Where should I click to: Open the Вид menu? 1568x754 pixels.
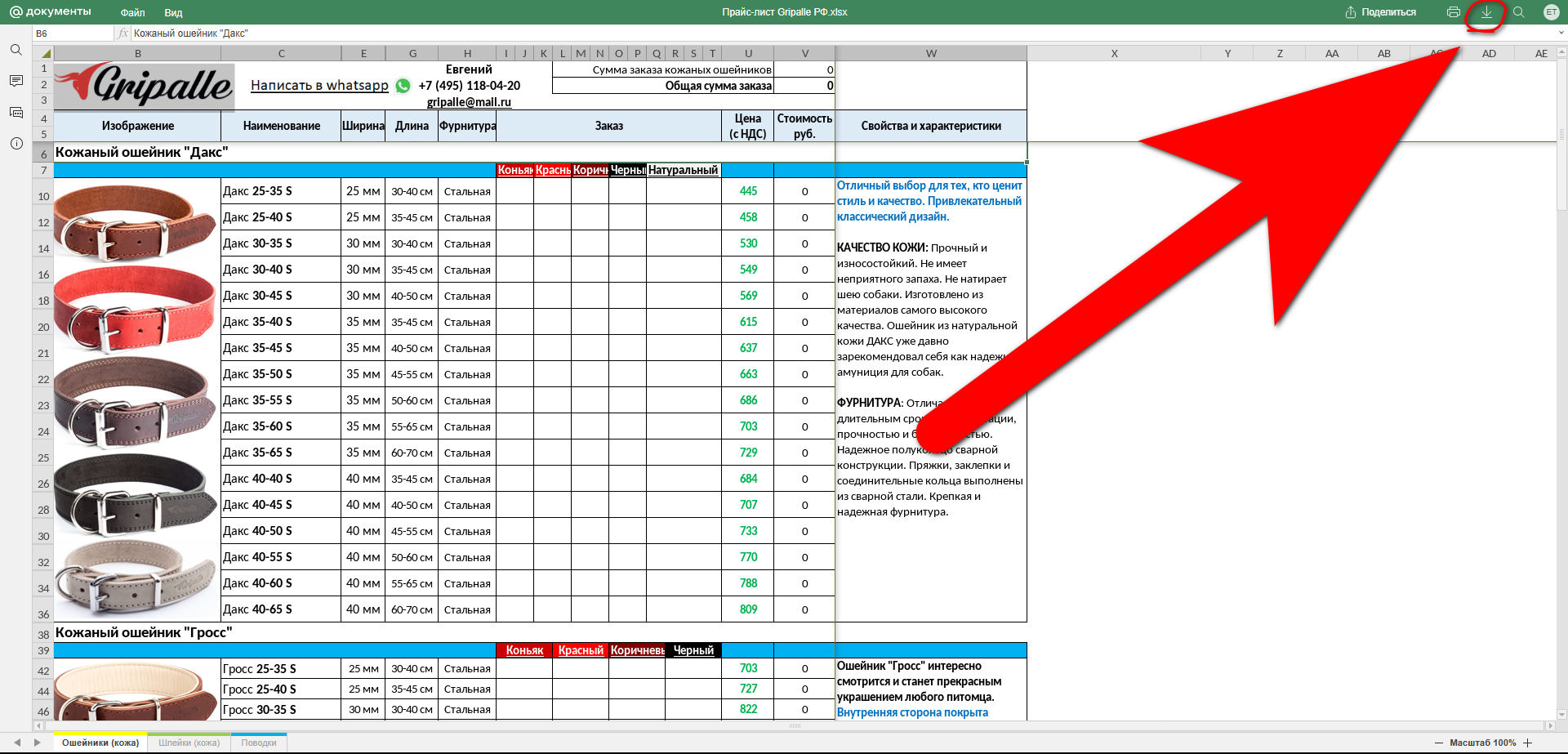(173, 12)
